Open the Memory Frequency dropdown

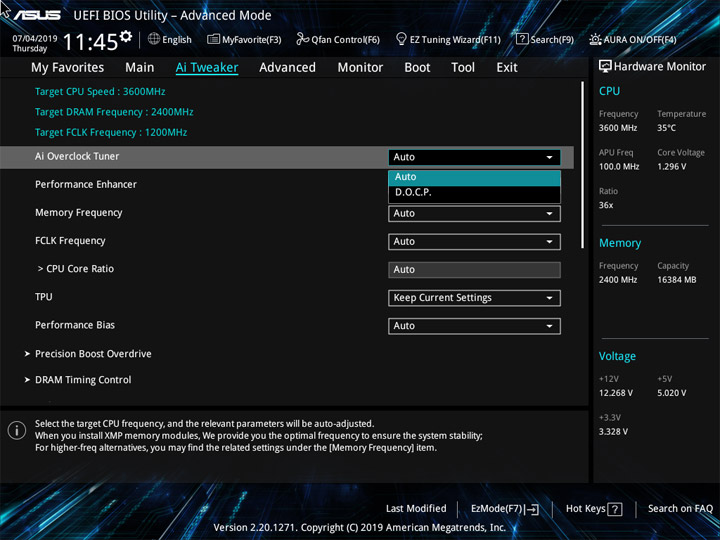pos(474,214)
